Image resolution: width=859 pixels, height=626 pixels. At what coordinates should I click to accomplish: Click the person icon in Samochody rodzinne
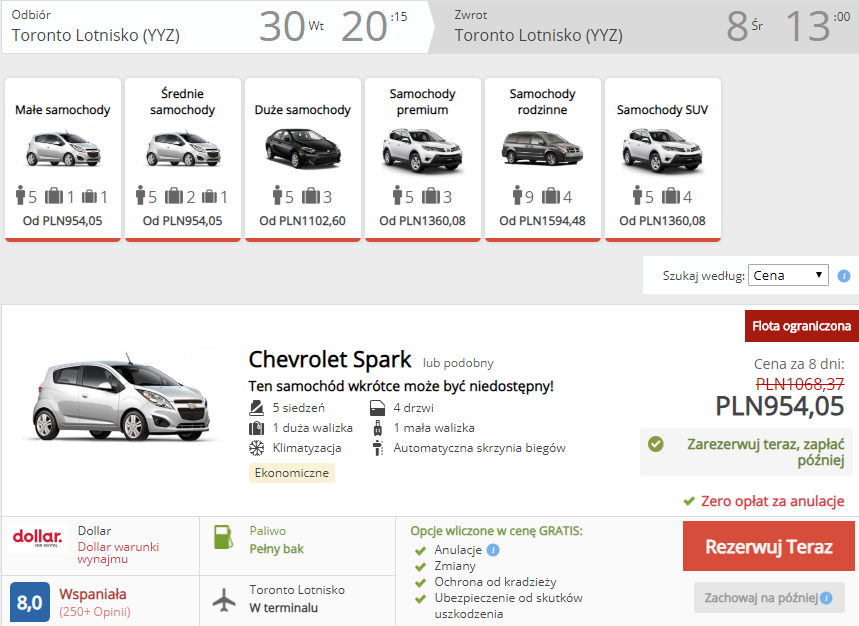click(x=517, y=196)
